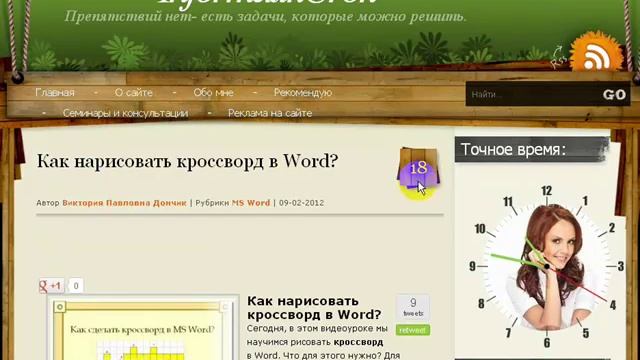Click the green retweet button
The image size is (640, 360).
click(x=413, y=330)
